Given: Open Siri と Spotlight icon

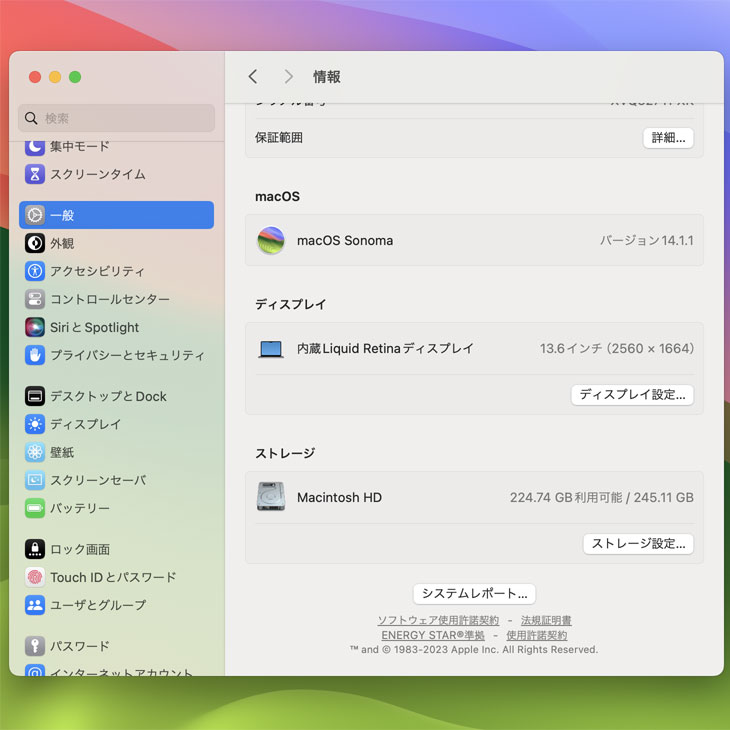Looking at the screenshot, I should coord(35,327).
